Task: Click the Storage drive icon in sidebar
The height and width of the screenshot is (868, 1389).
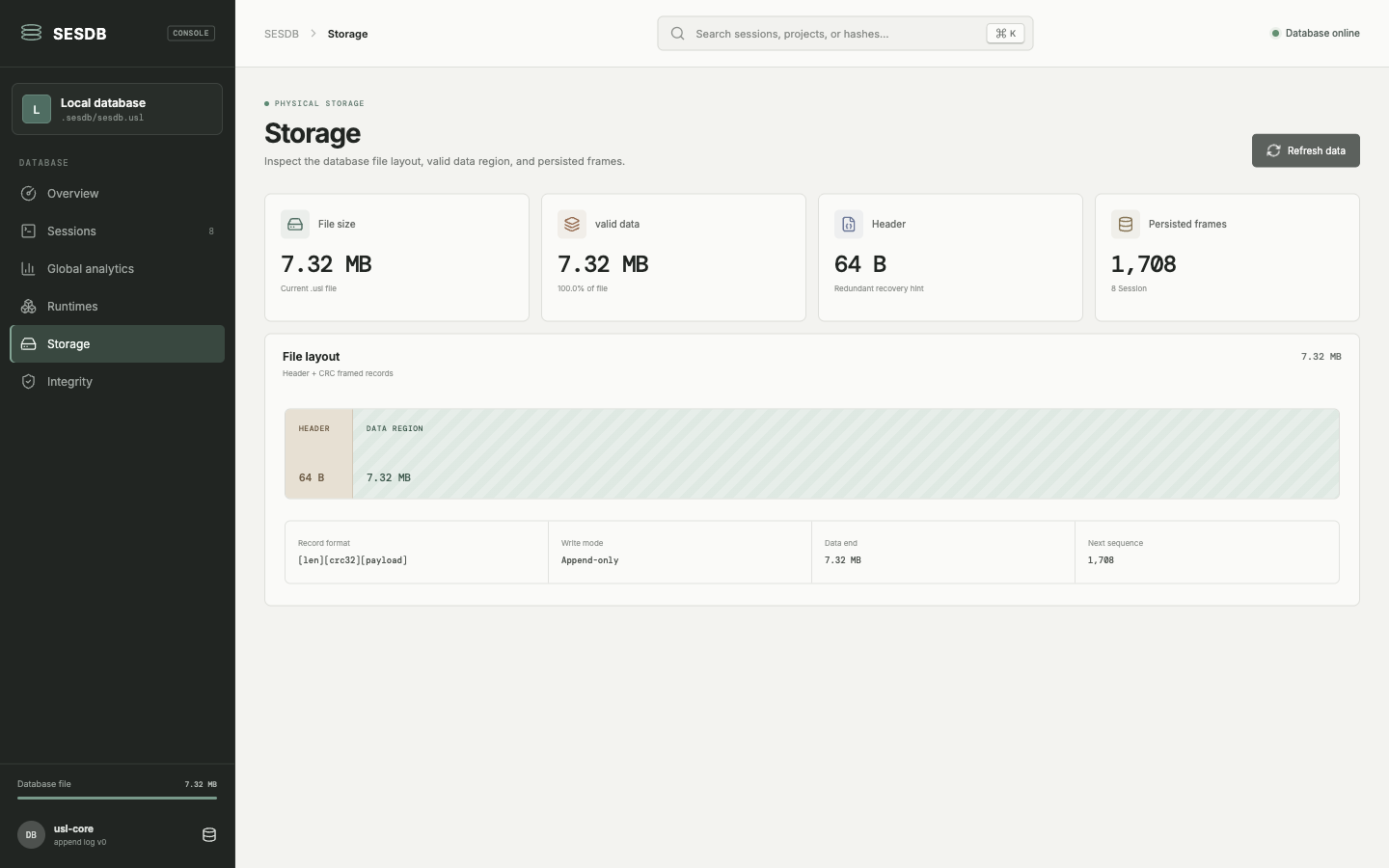Action: pyautogui.click(x=29, y=343)
